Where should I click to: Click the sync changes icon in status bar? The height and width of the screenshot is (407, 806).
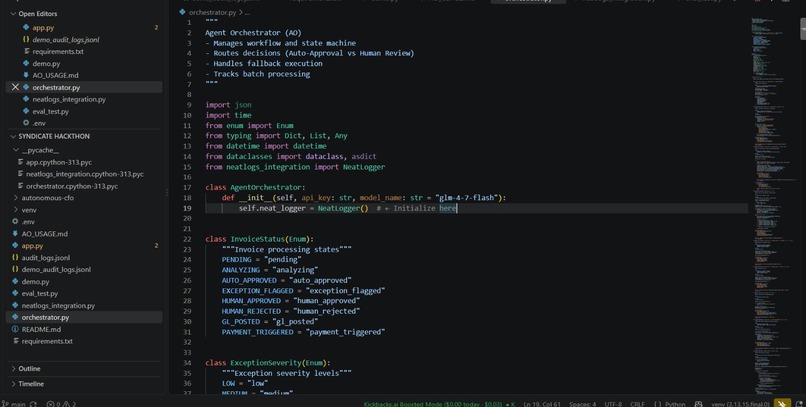pos(33,404)
